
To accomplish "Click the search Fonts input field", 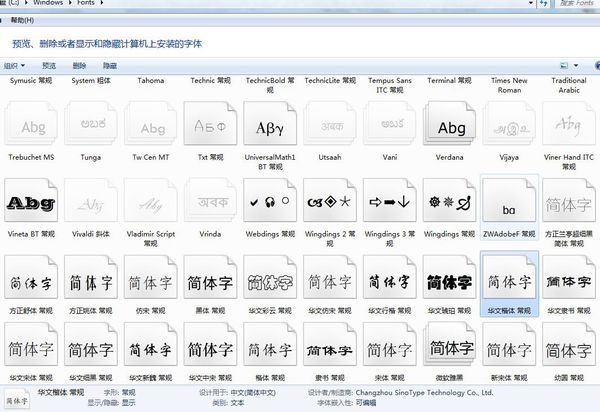I will (577, 3).
